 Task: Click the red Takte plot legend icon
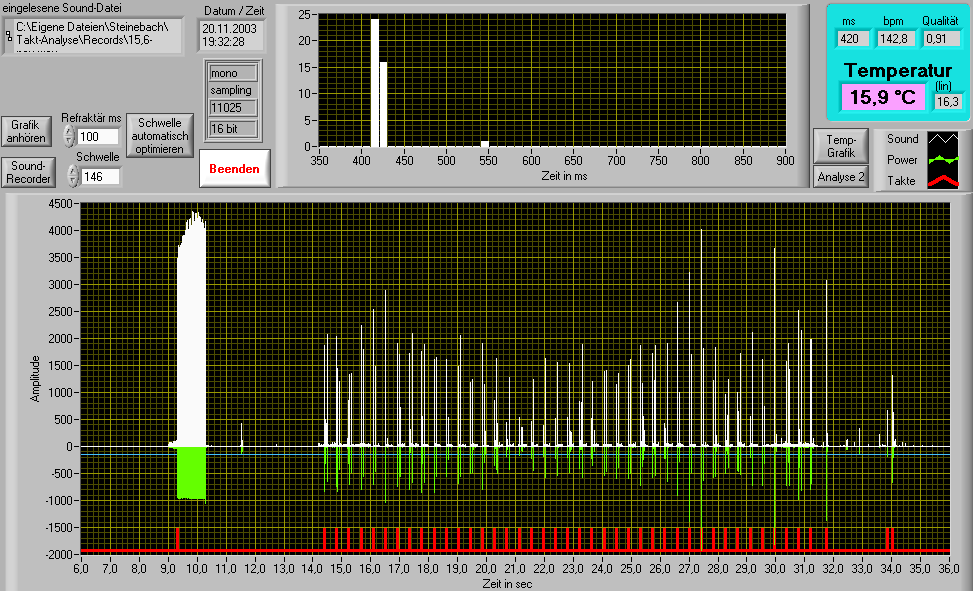[943, 181]
